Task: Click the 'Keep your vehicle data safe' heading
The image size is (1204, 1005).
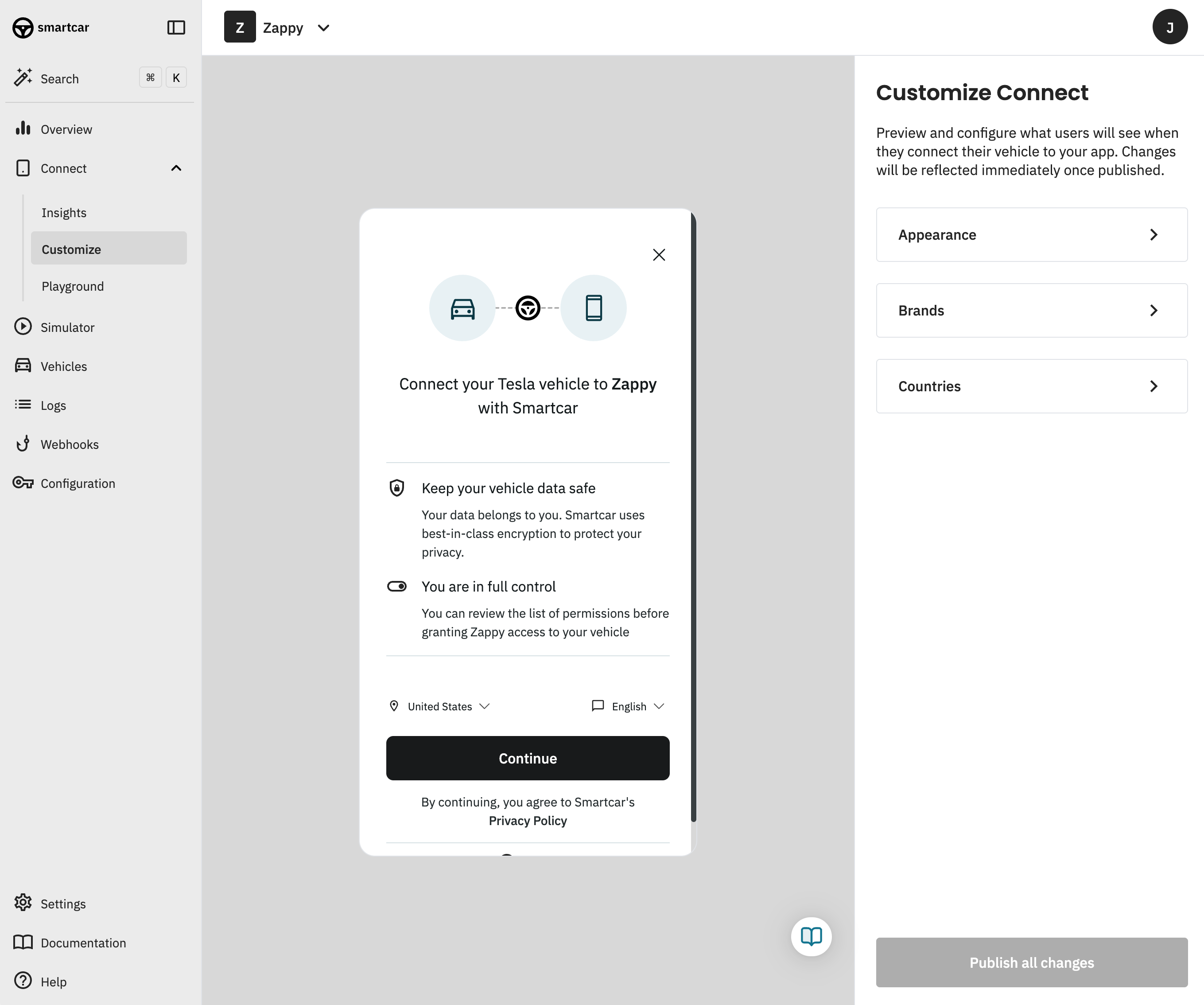Action: coord(509,488)
